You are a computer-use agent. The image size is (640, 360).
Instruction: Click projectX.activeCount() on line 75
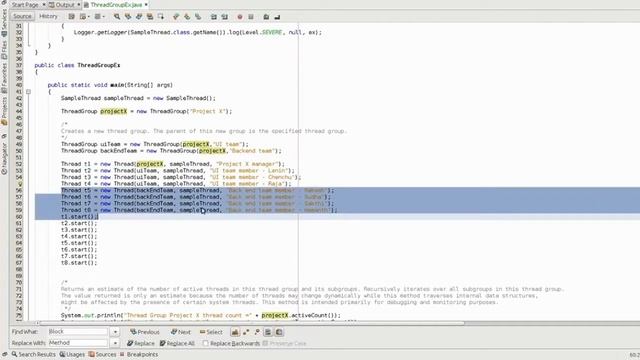click(300, 316)
